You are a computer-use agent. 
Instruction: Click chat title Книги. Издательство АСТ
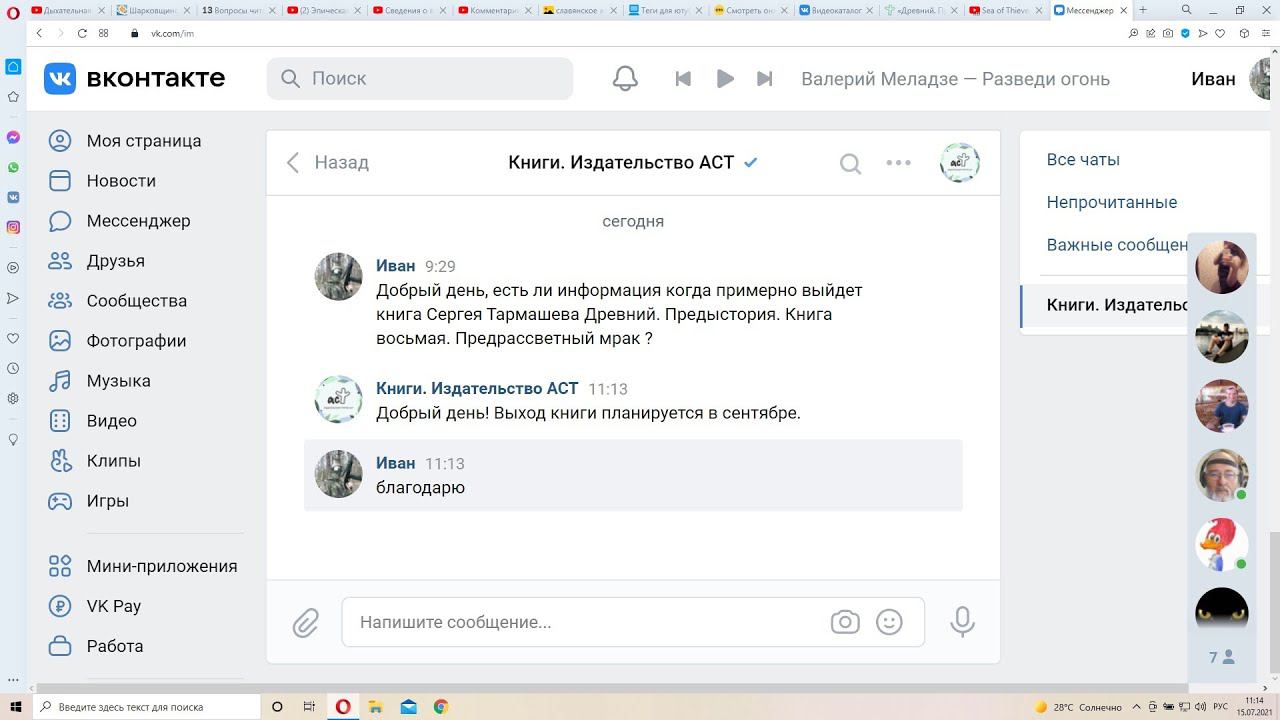tap(621, 162)
